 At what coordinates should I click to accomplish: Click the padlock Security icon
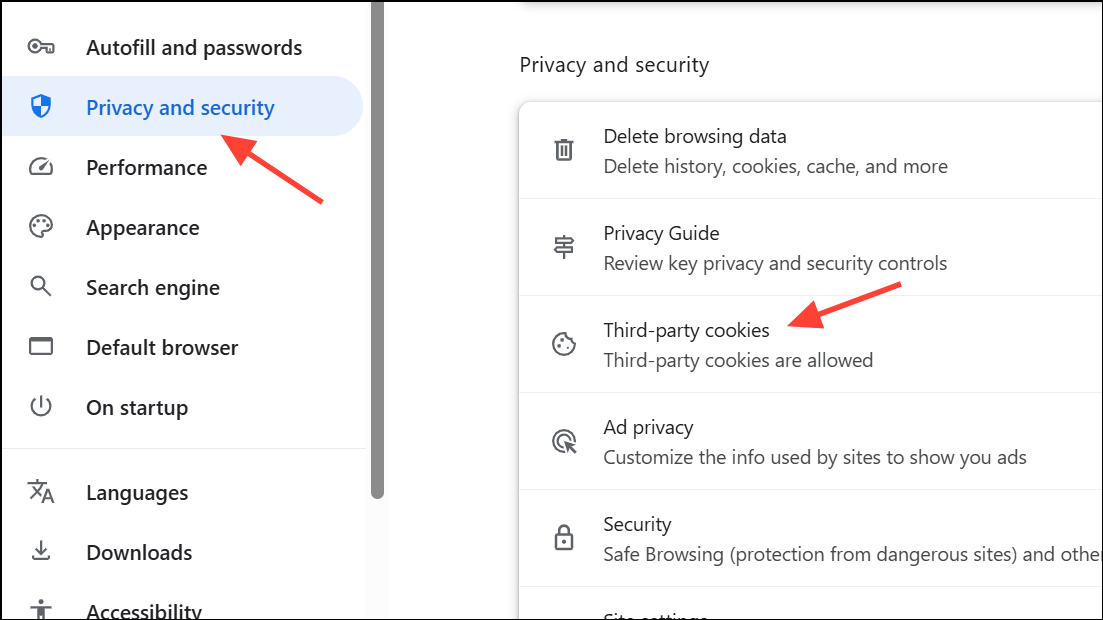[x=563, y=538]
